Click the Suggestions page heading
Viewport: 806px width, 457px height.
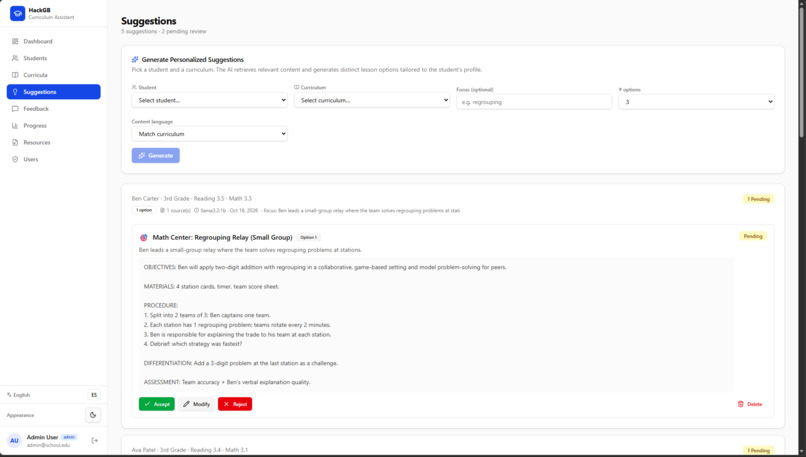point(149,21)
